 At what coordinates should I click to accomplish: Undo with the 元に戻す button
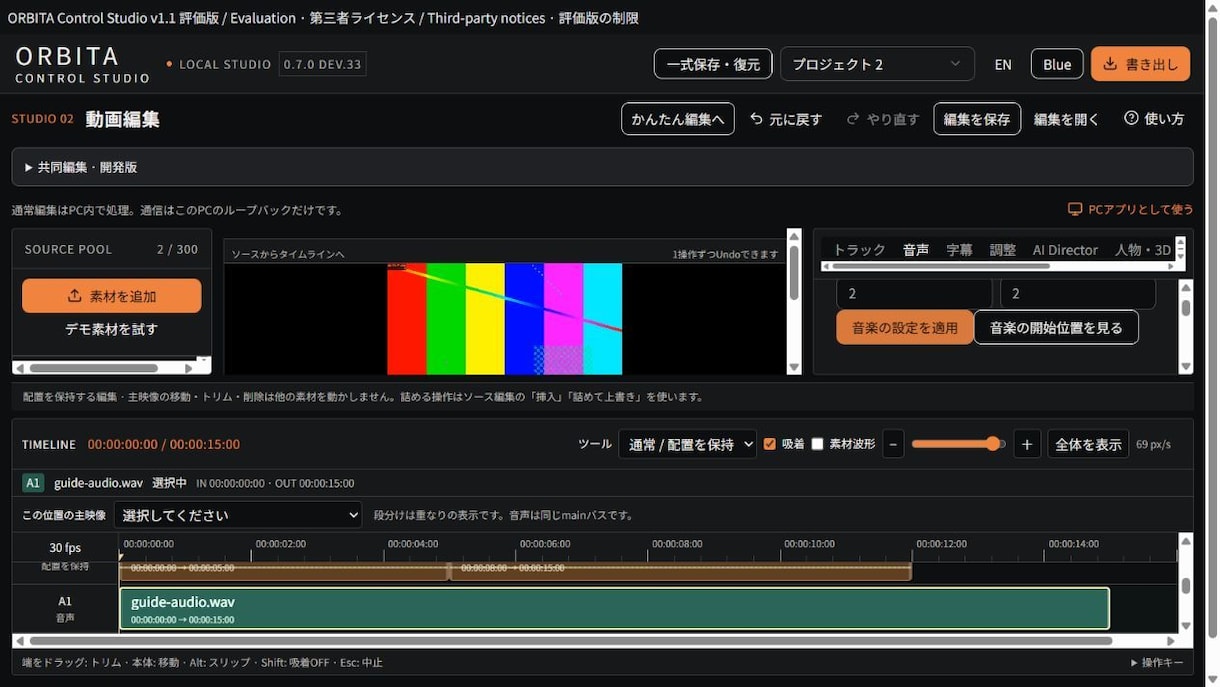pyautogui.click(x=786, y=119)
